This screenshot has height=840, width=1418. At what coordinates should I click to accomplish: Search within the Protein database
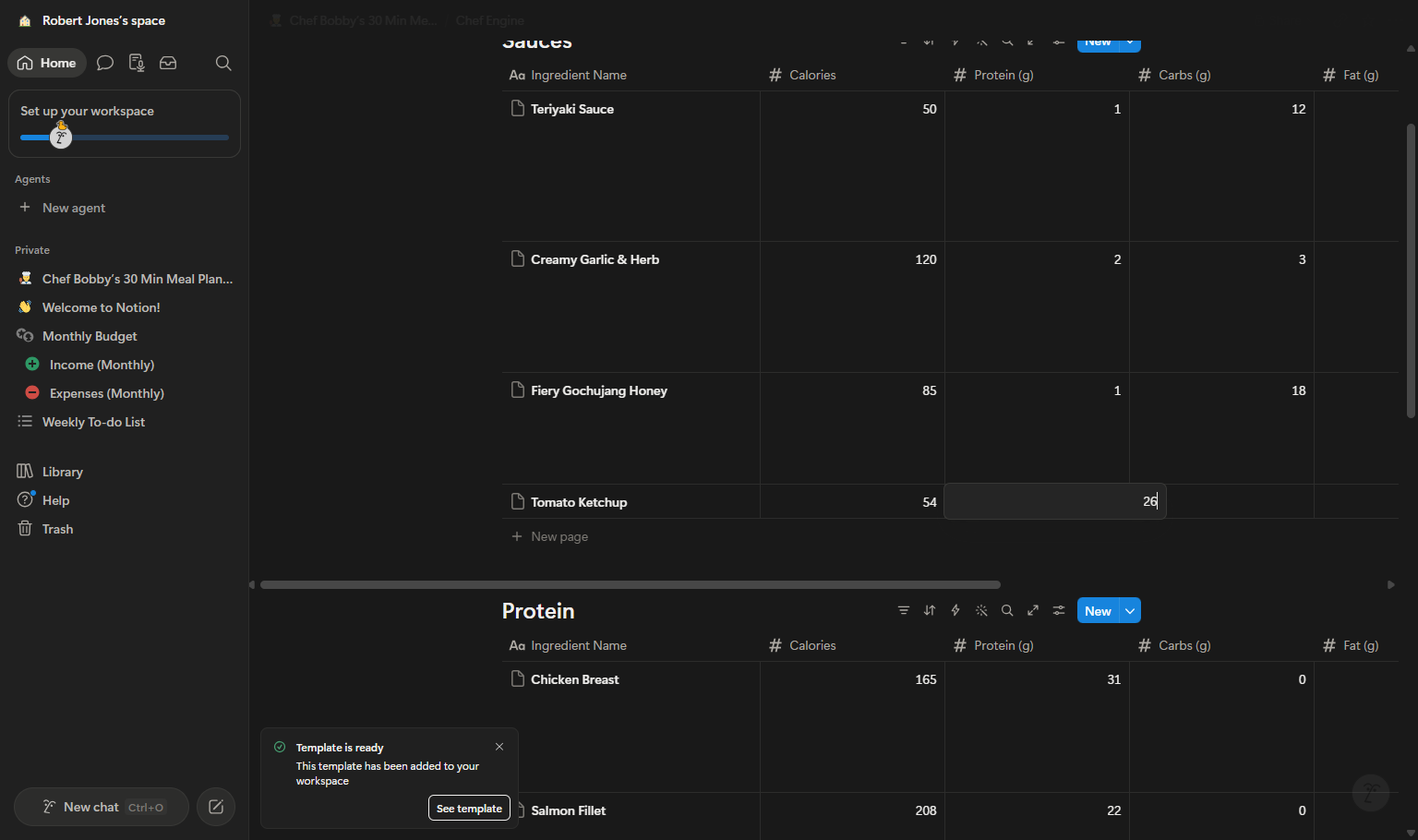point(1007,610)
